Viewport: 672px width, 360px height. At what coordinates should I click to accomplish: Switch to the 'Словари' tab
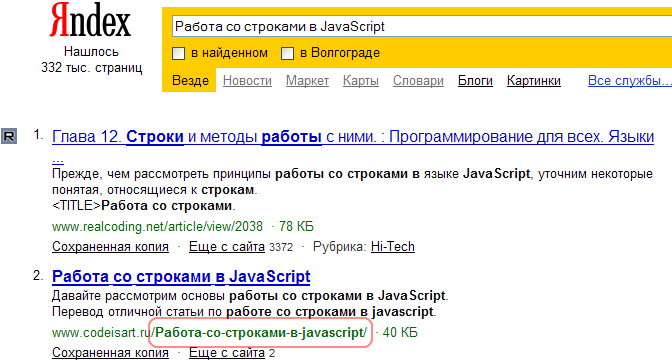tap(418, 81)
